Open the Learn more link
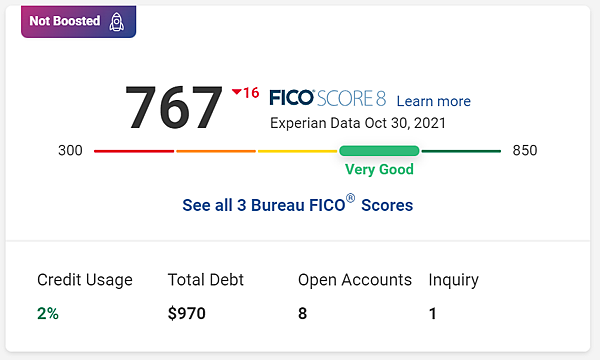 point(434,101)
